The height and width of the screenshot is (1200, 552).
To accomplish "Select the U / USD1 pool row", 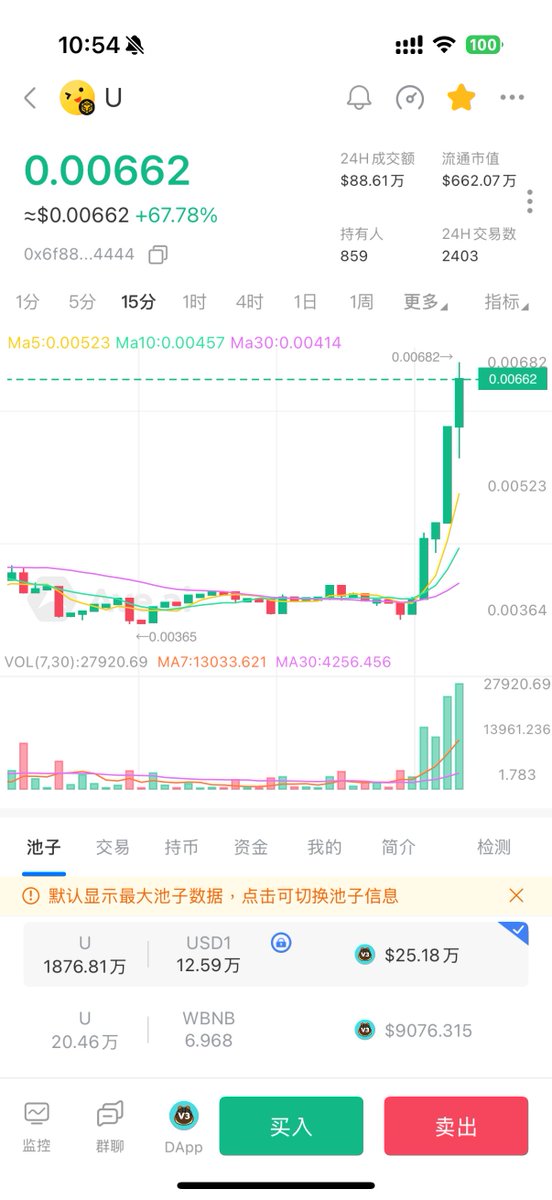I will (x=276, y=955).
